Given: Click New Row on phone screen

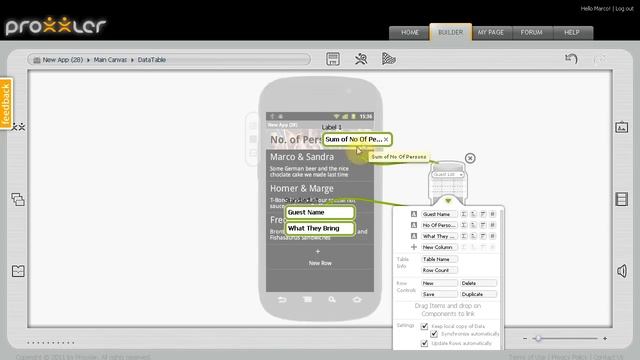Looking at the screenshot, I should (320, 258).
